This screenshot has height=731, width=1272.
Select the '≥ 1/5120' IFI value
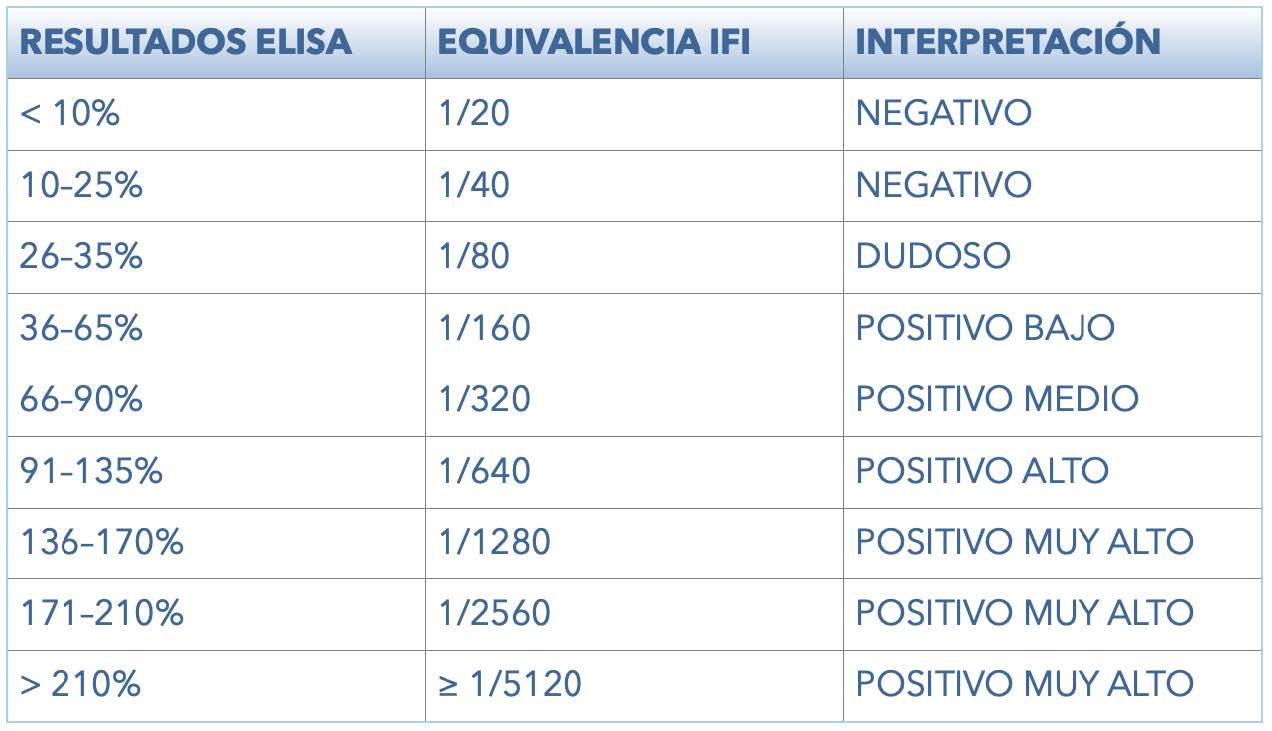510,685
